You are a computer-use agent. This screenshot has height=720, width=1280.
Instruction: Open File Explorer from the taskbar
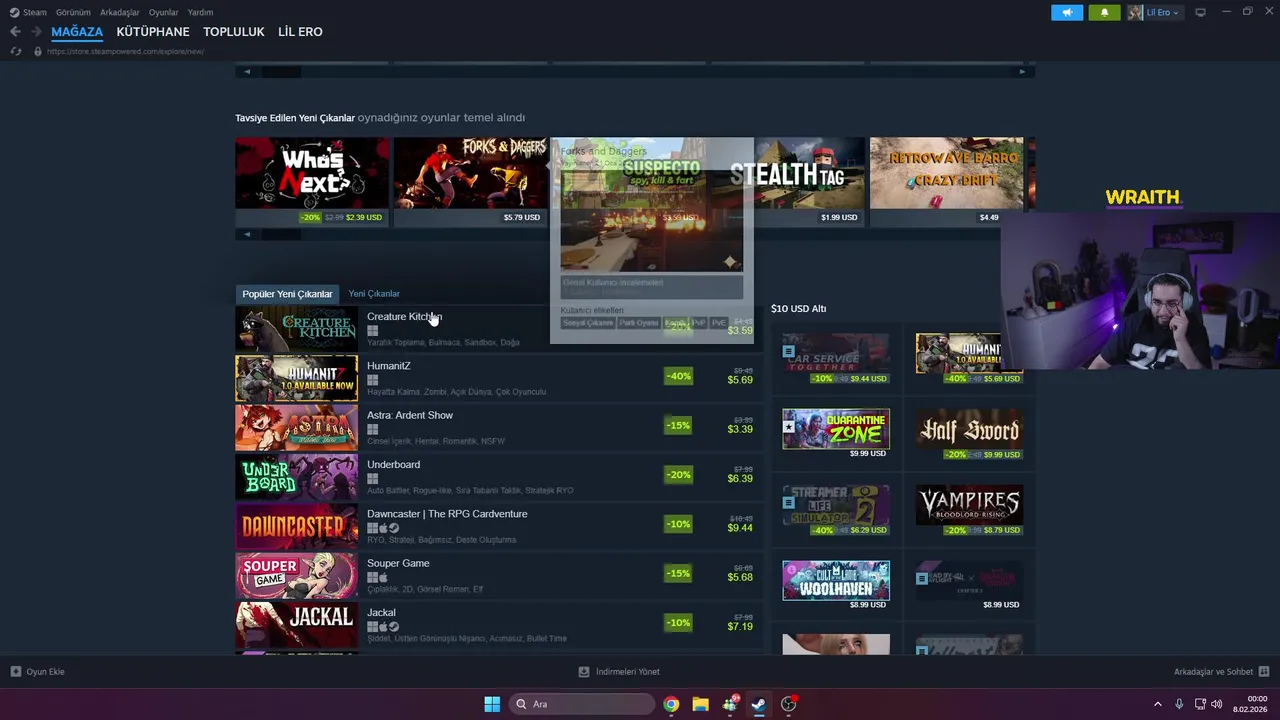[x=700, y=704]
